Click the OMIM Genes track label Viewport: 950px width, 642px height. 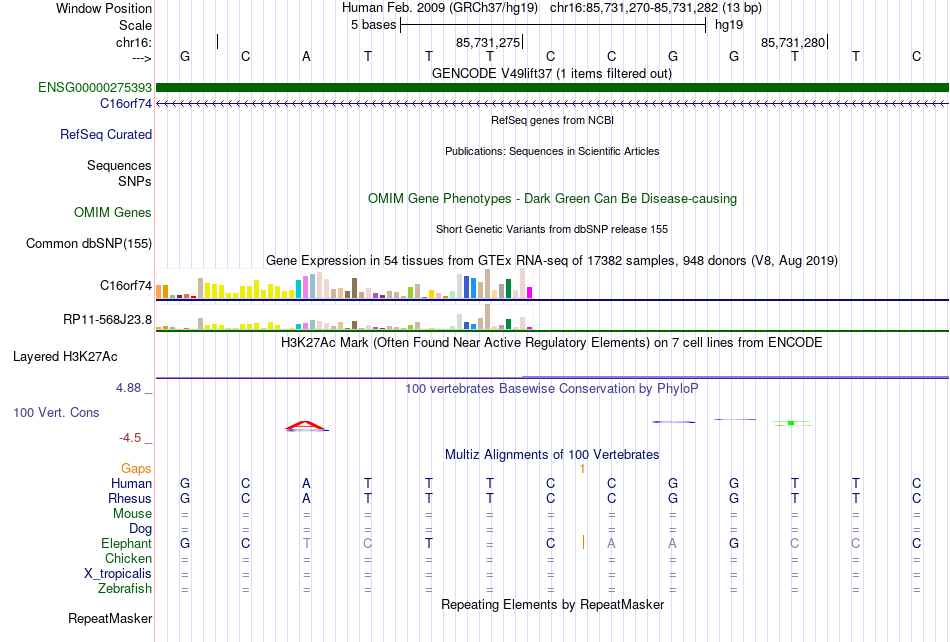point(113,213)
